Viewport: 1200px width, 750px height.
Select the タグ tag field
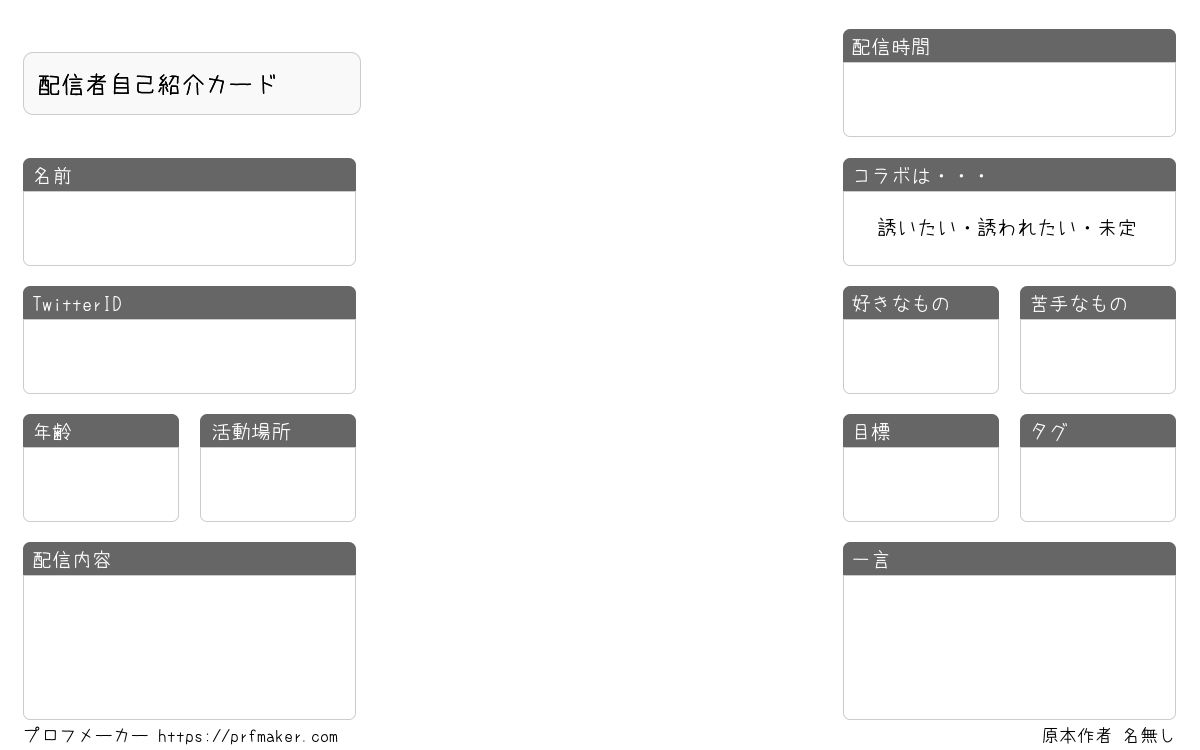(1098, 484)
